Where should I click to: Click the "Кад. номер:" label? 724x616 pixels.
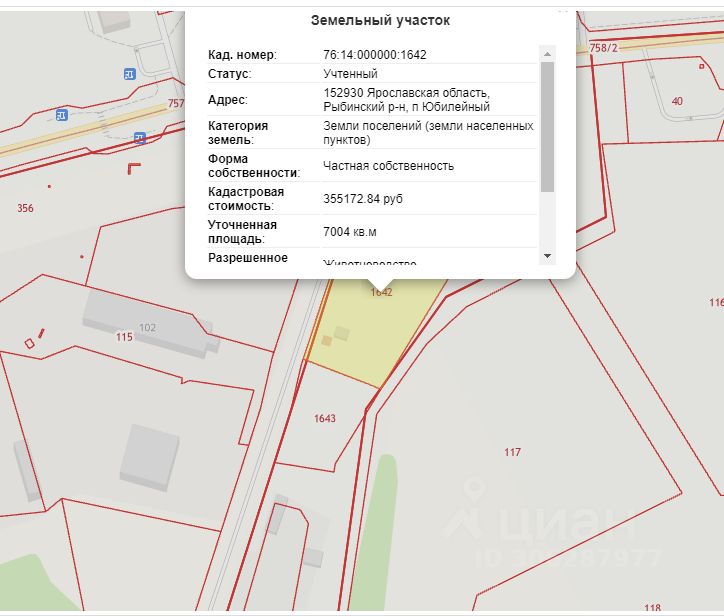pos(242,55)
